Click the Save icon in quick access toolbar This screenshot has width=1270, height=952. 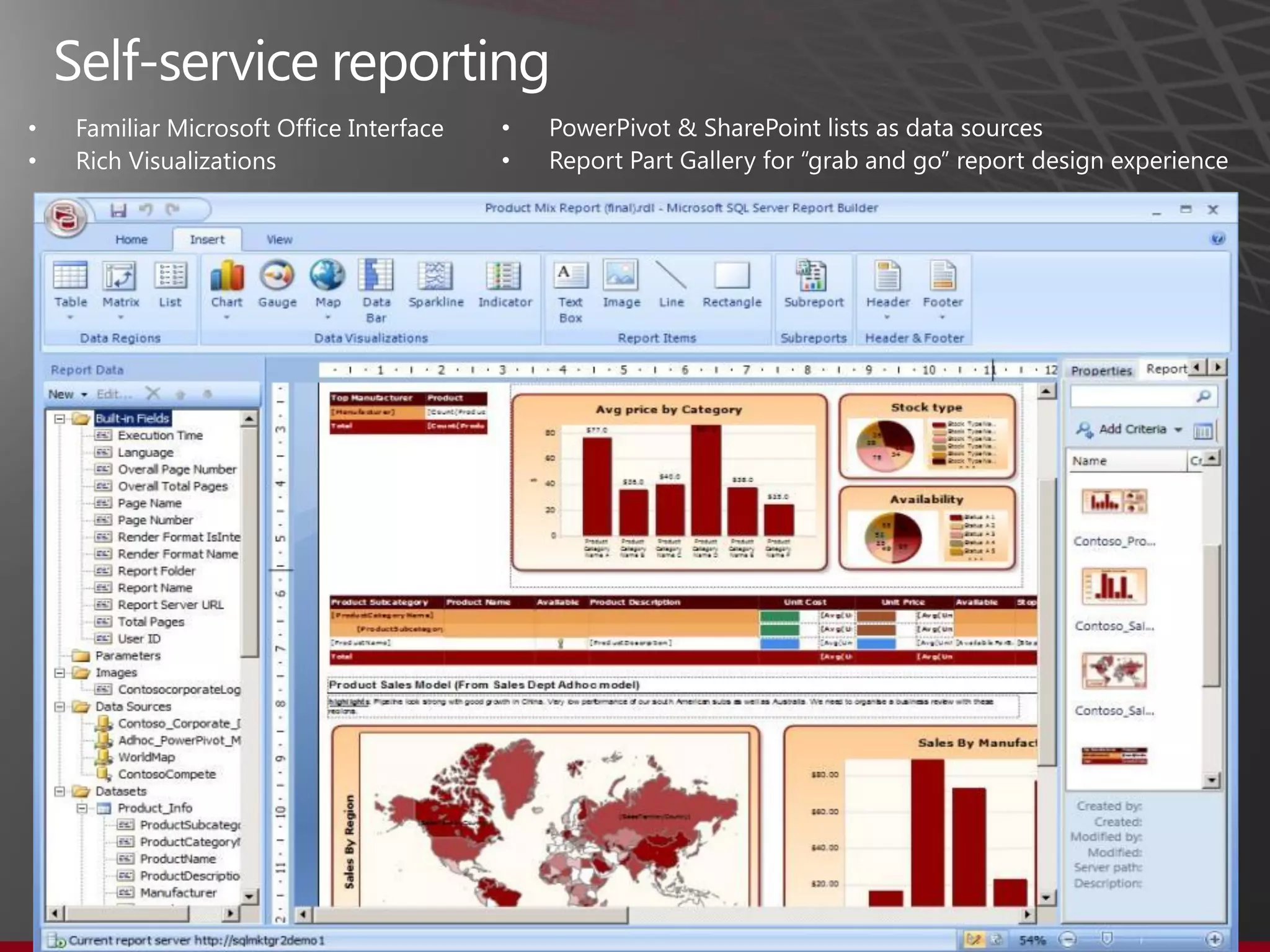coord(118,210)
